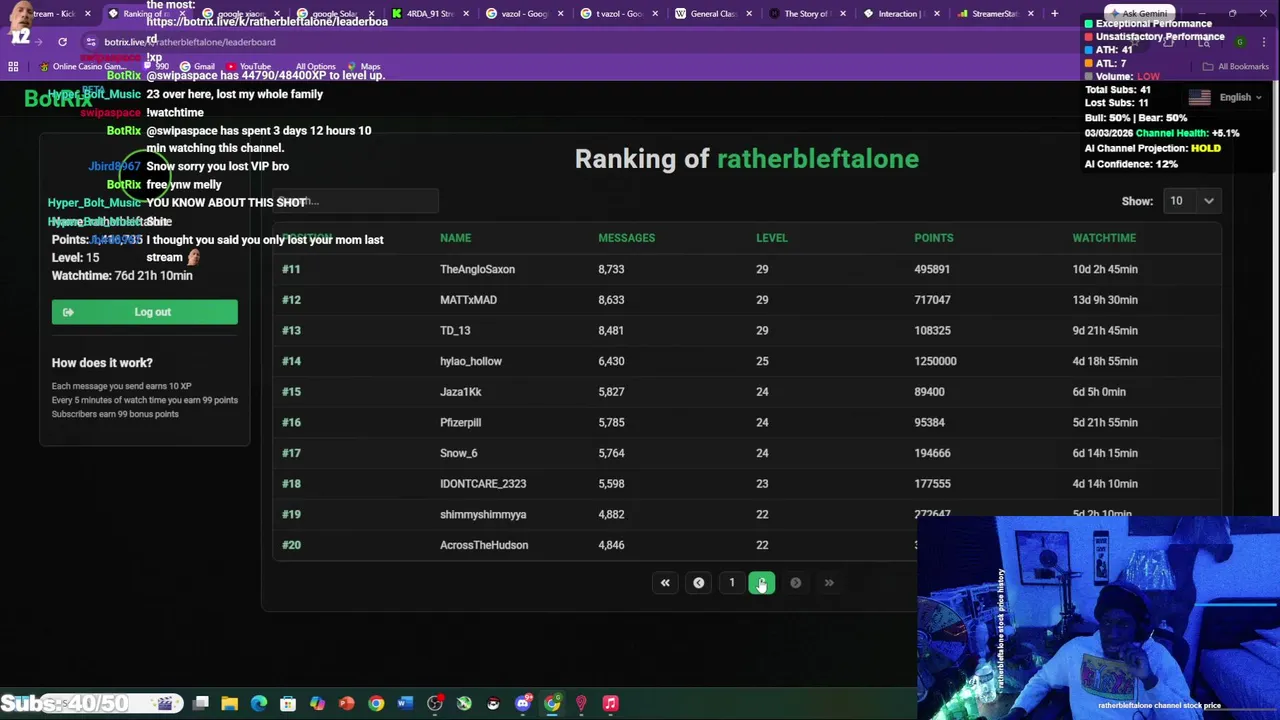Open the Music app from the taskbar
Viewport: 1280px width, 720px height.
tap(610, 704)
